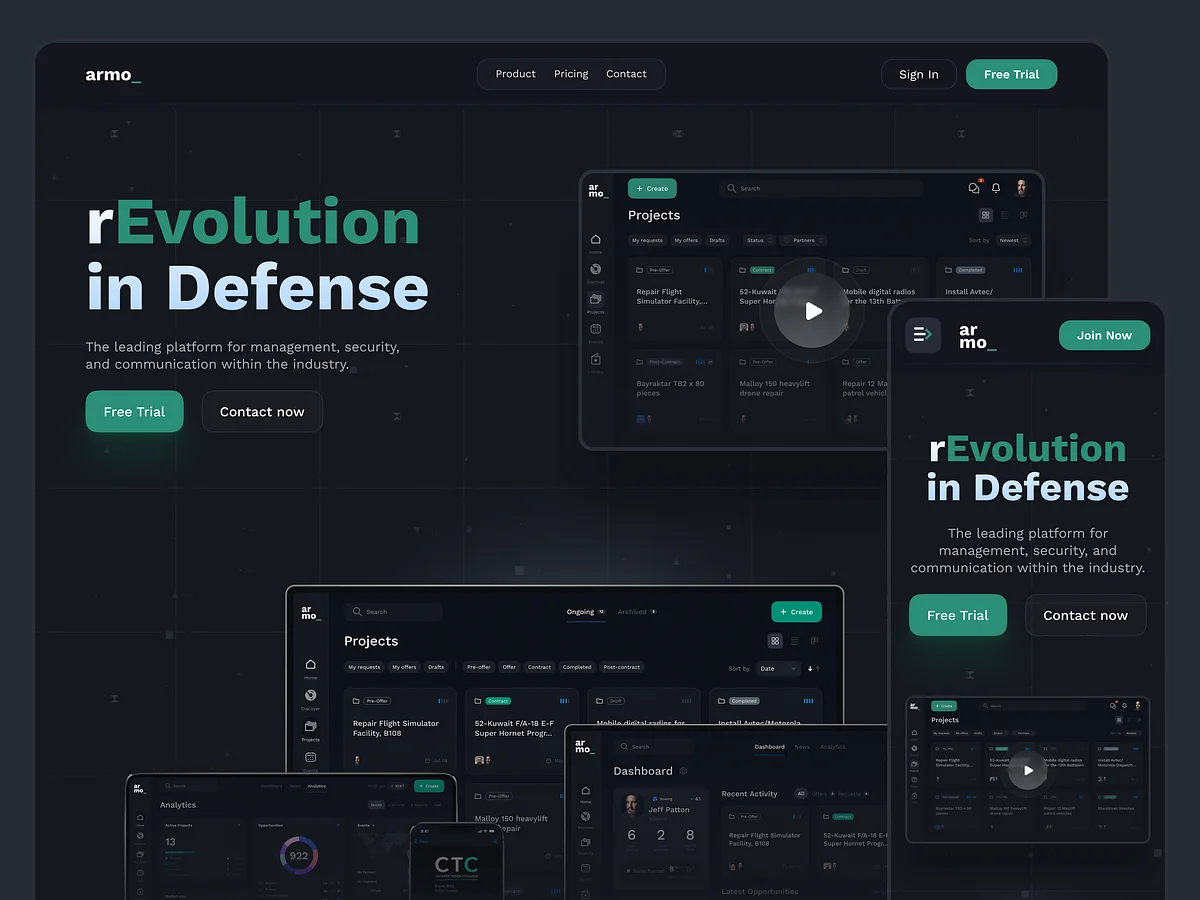Switch to grid view in laptop mockup
Screen dimensions: 1200x900
pyautogui.click(x=775, y=641)
